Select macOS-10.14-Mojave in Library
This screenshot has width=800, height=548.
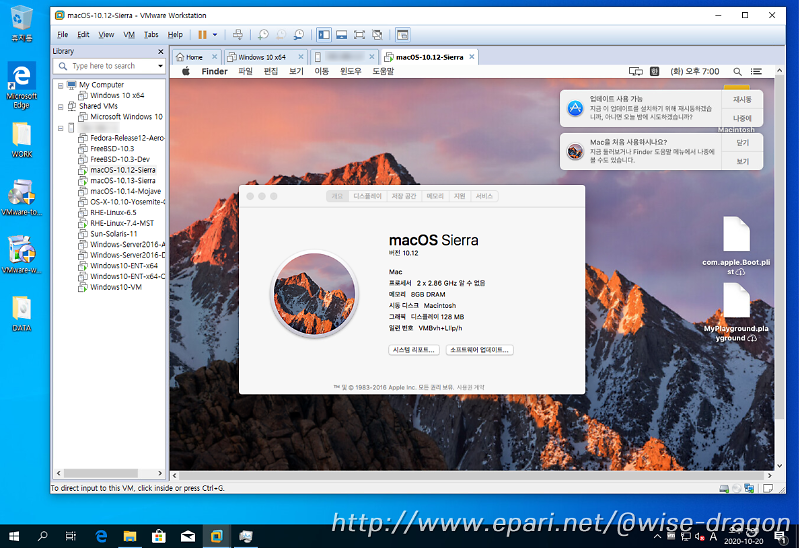126,191
